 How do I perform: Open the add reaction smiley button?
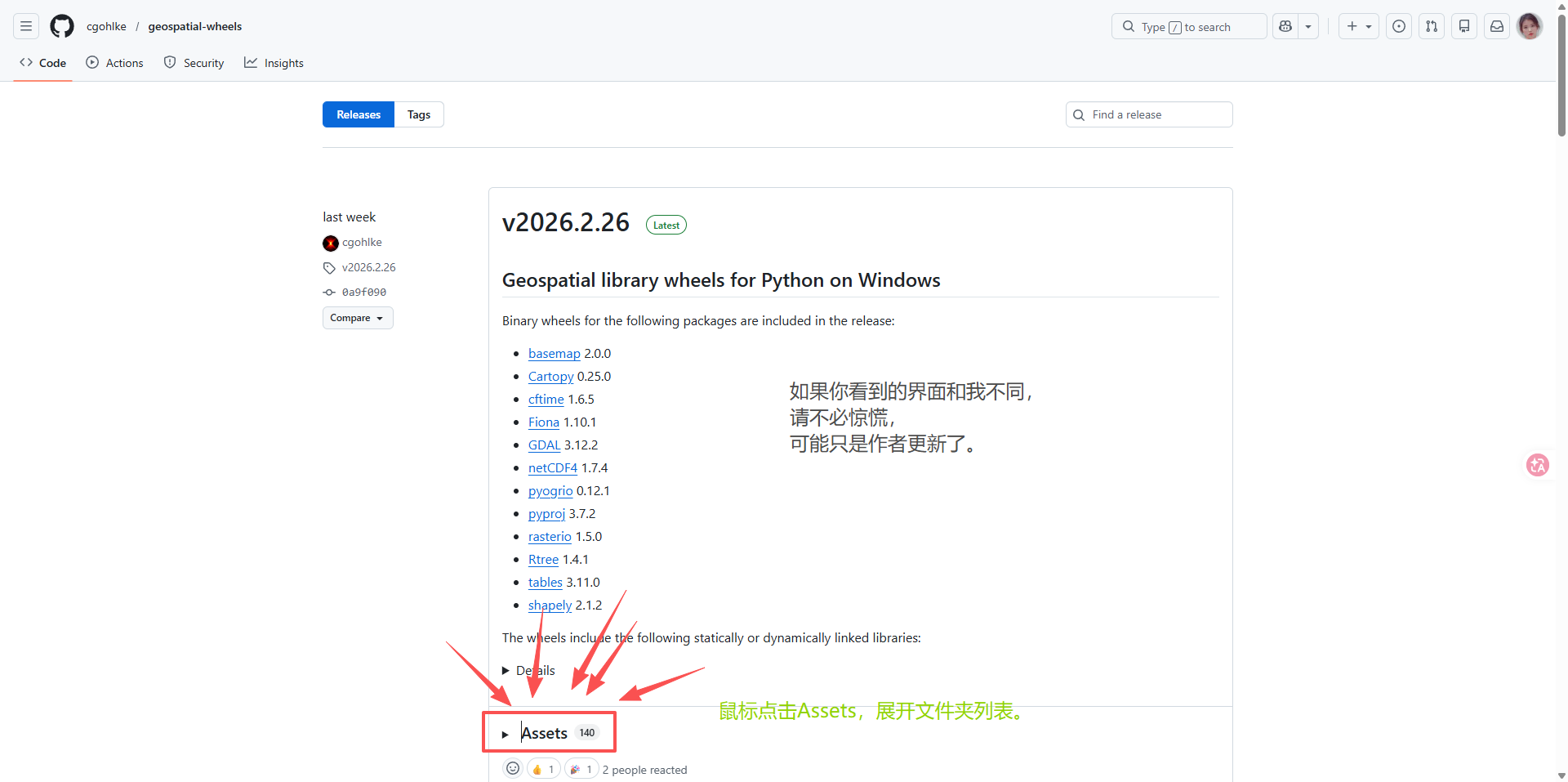[x=513, y=768]
